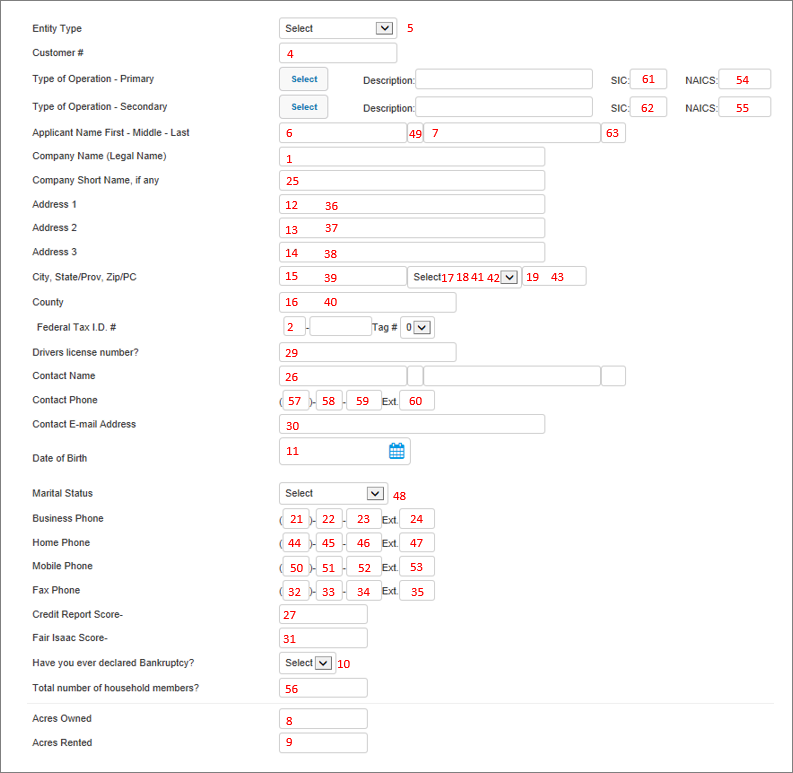Click the Contact Phone Ext. field
This screenshot has height=773, width=793.
(417, 401)
